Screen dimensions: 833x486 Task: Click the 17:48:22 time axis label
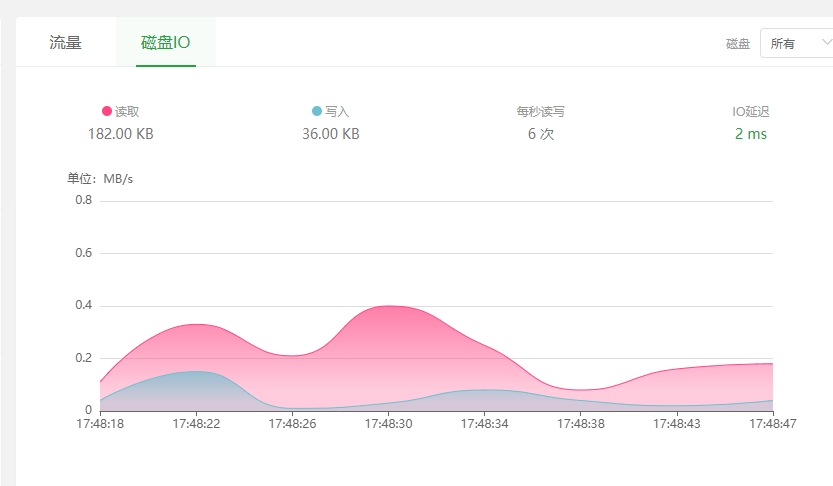[196, 424]
